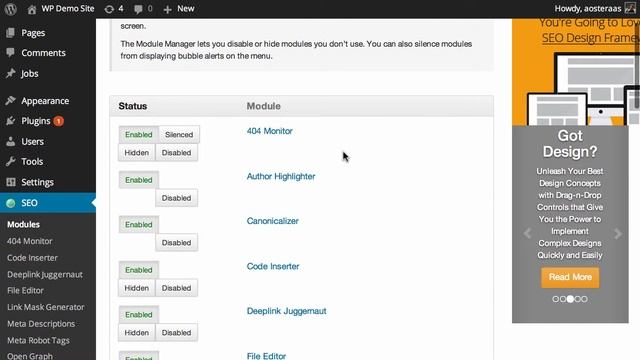Enable the Deeplink Juggernaut module
The height and width of the screenshot is (360, 640).
tap(139, 315)
